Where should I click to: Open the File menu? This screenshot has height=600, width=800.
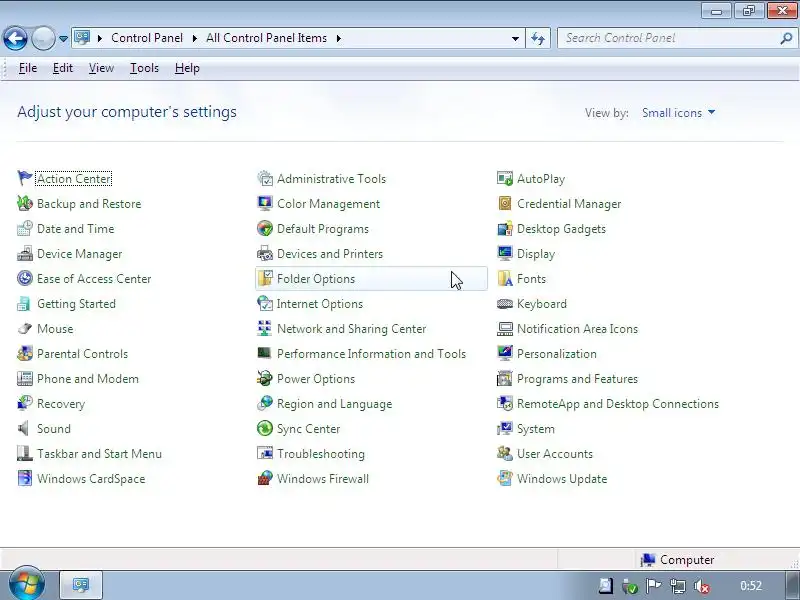(x=28, y=68)
